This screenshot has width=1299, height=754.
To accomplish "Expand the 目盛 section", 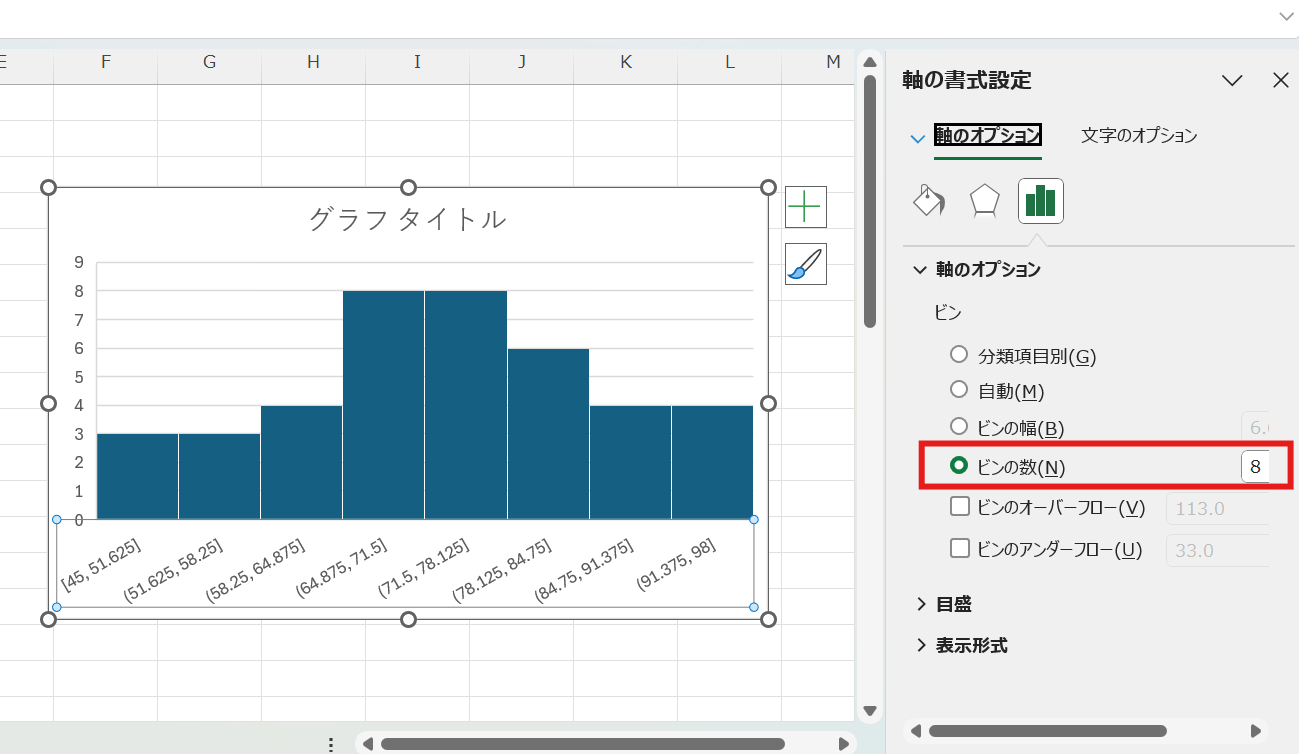I will click(953, 604).
